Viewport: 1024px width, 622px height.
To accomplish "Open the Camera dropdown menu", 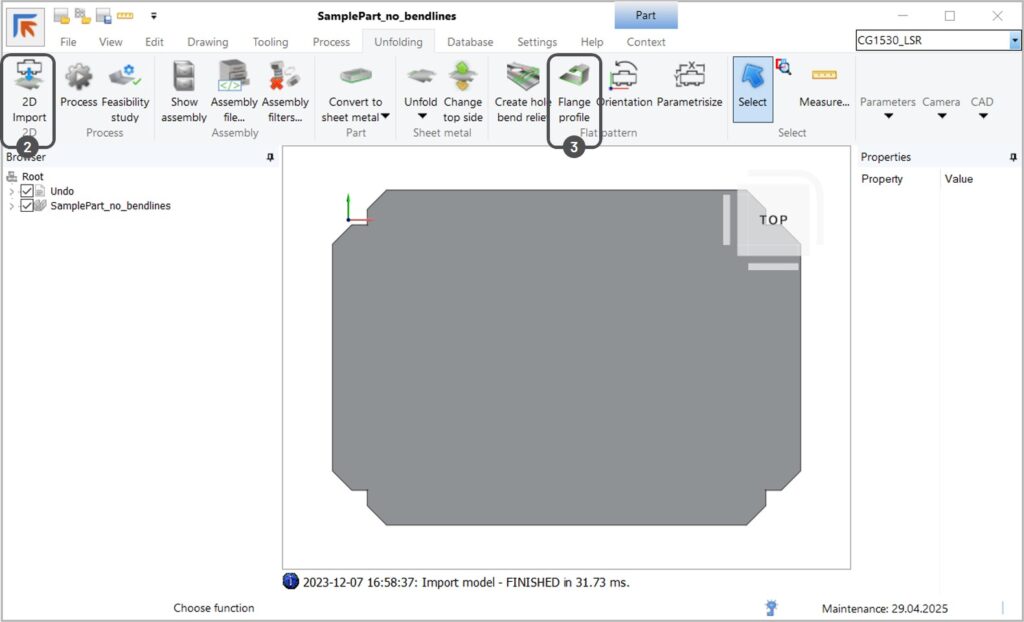I will (941, 116).
